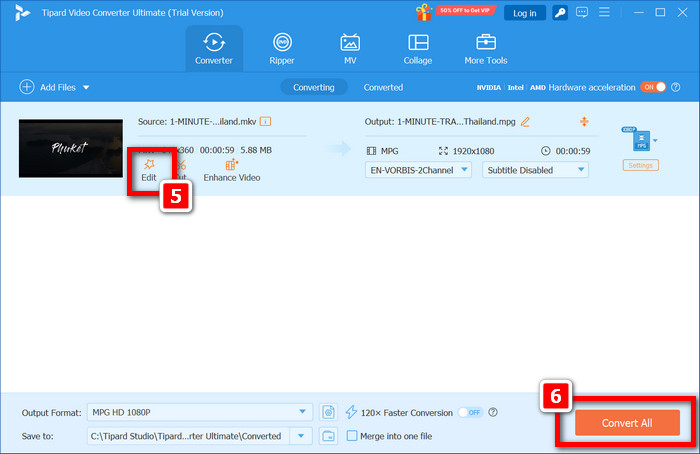The width and height of the screenshot is (700, 454).
Task: Expand the Add Files dropdown arrow
Action: click(86, 87)
